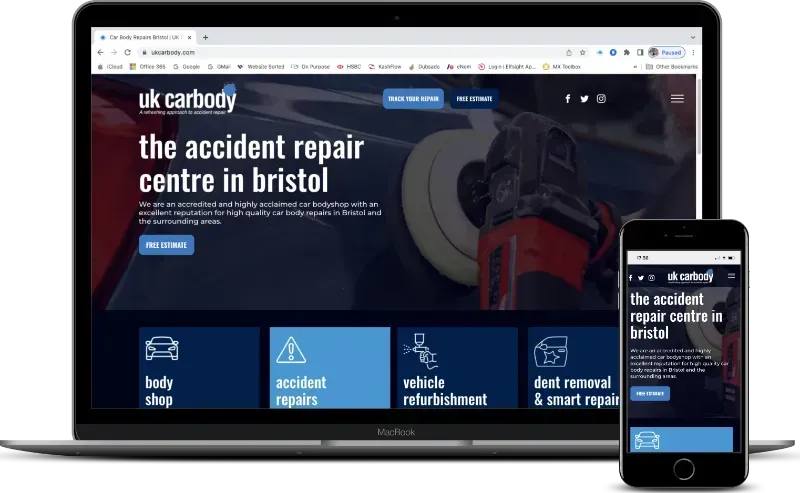This screenshot has height=493, width=800.
Task: Tap Free Estimate button on phone site
Action: [650, 393]
